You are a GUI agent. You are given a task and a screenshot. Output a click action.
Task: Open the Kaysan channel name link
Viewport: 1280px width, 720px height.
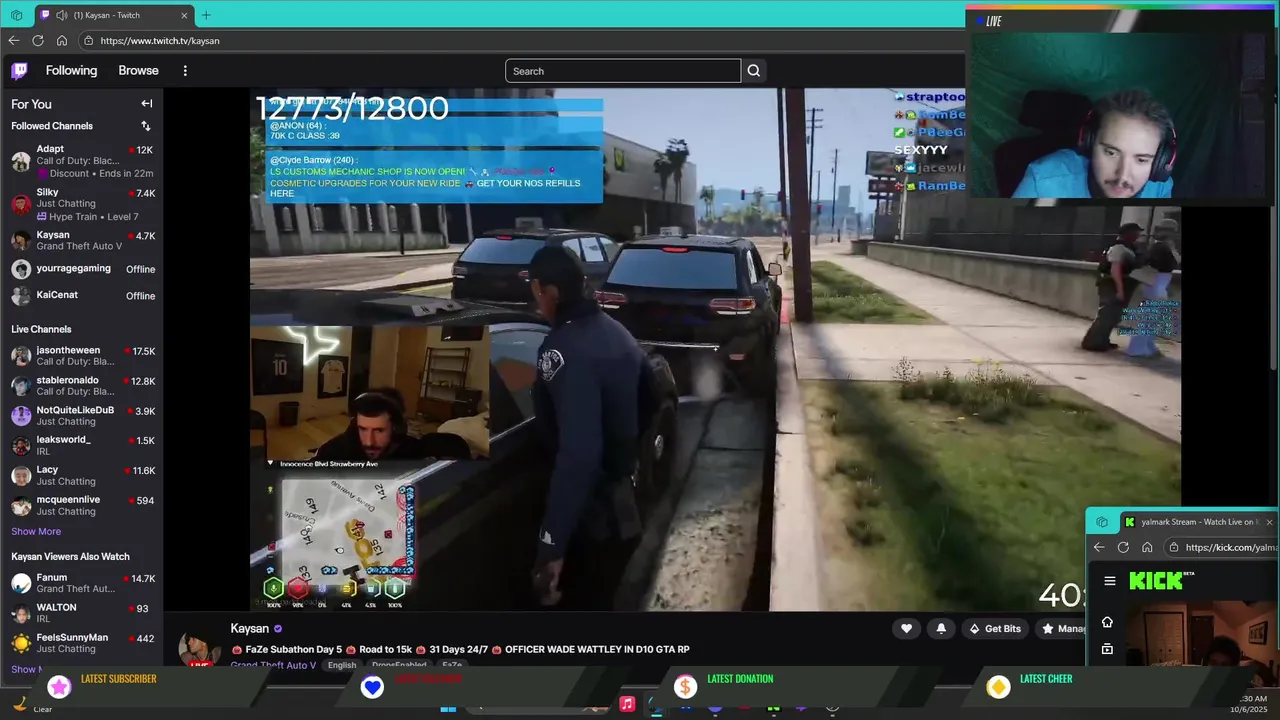click(249, 628)
